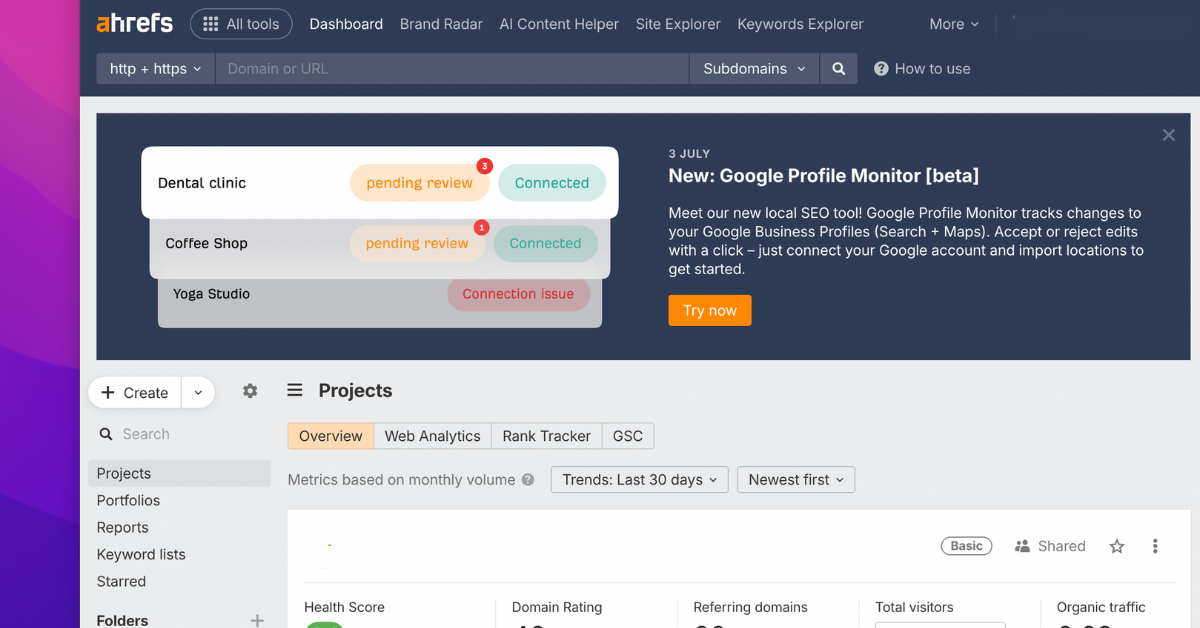
Task: Close the Google Profile Monitor banner
Action: pyautogui.click(x=1168, y=135)
